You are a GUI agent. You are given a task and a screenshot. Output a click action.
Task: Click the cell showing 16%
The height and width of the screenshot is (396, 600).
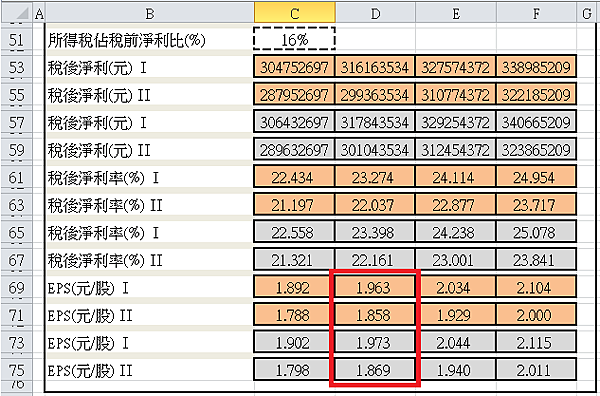click(x=295, y=39)
